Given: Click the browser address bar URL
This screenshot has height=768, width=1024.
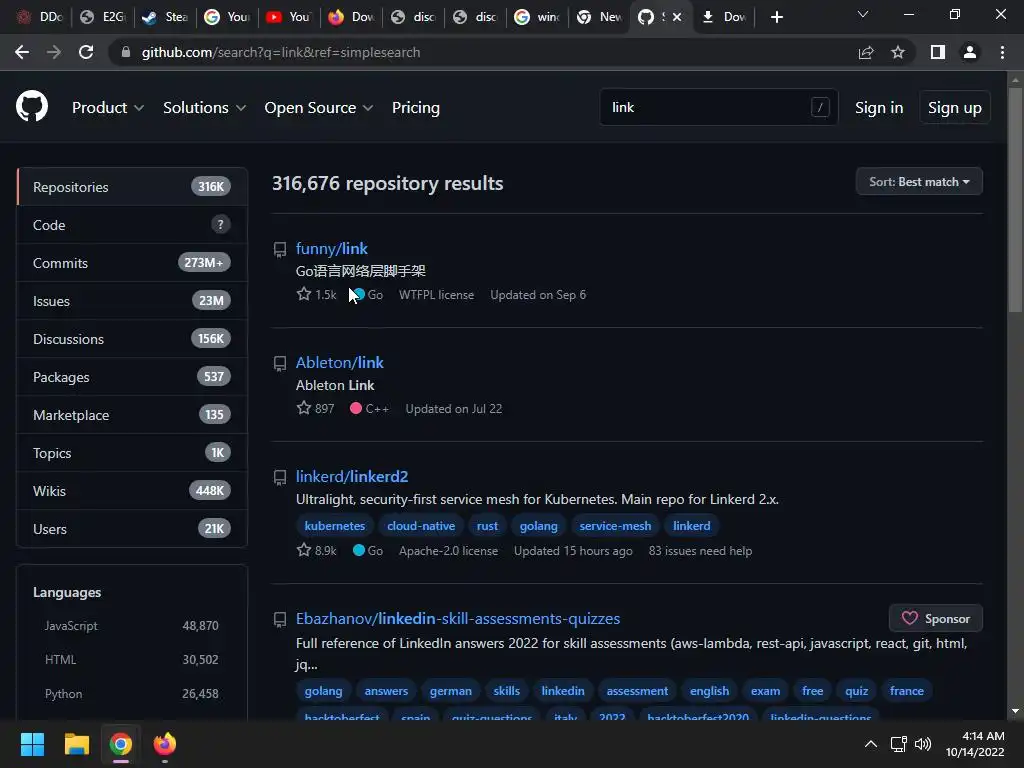Looking at the screenshot, I should point(281,52).
